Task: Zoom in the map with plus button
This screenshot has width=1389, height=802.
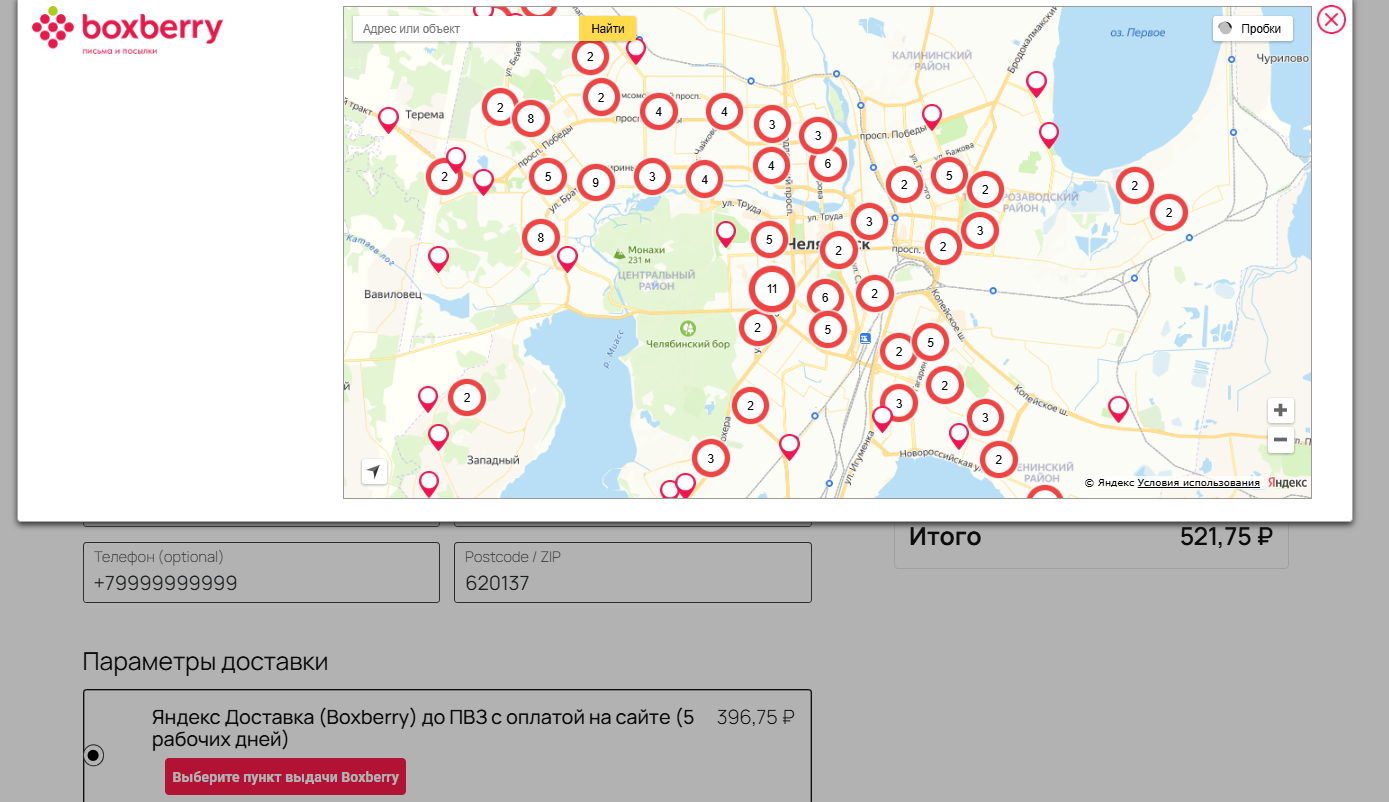Action: click(x=1280, y=411)
